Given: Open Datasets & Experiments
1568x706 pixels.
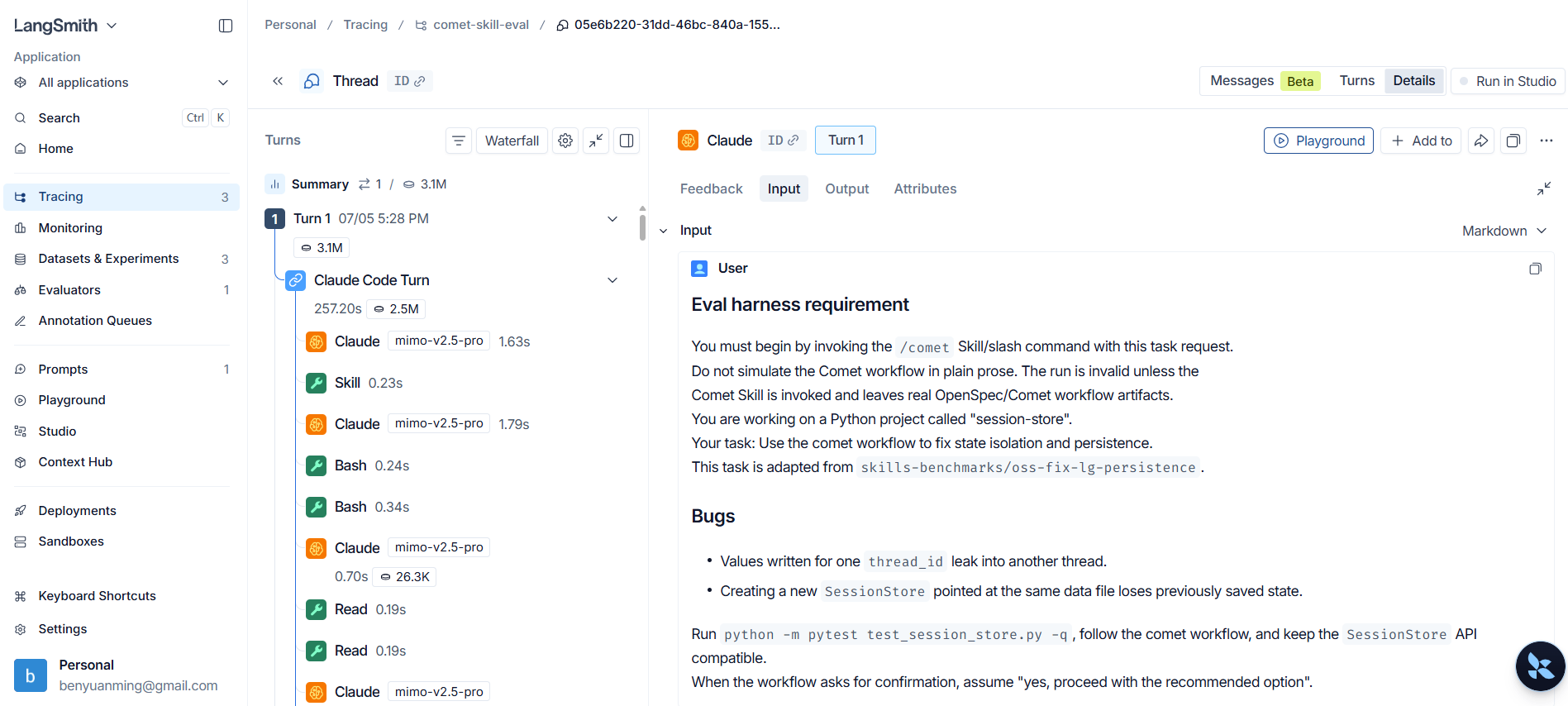Looking at the screenshot, I should pos(122,259).
